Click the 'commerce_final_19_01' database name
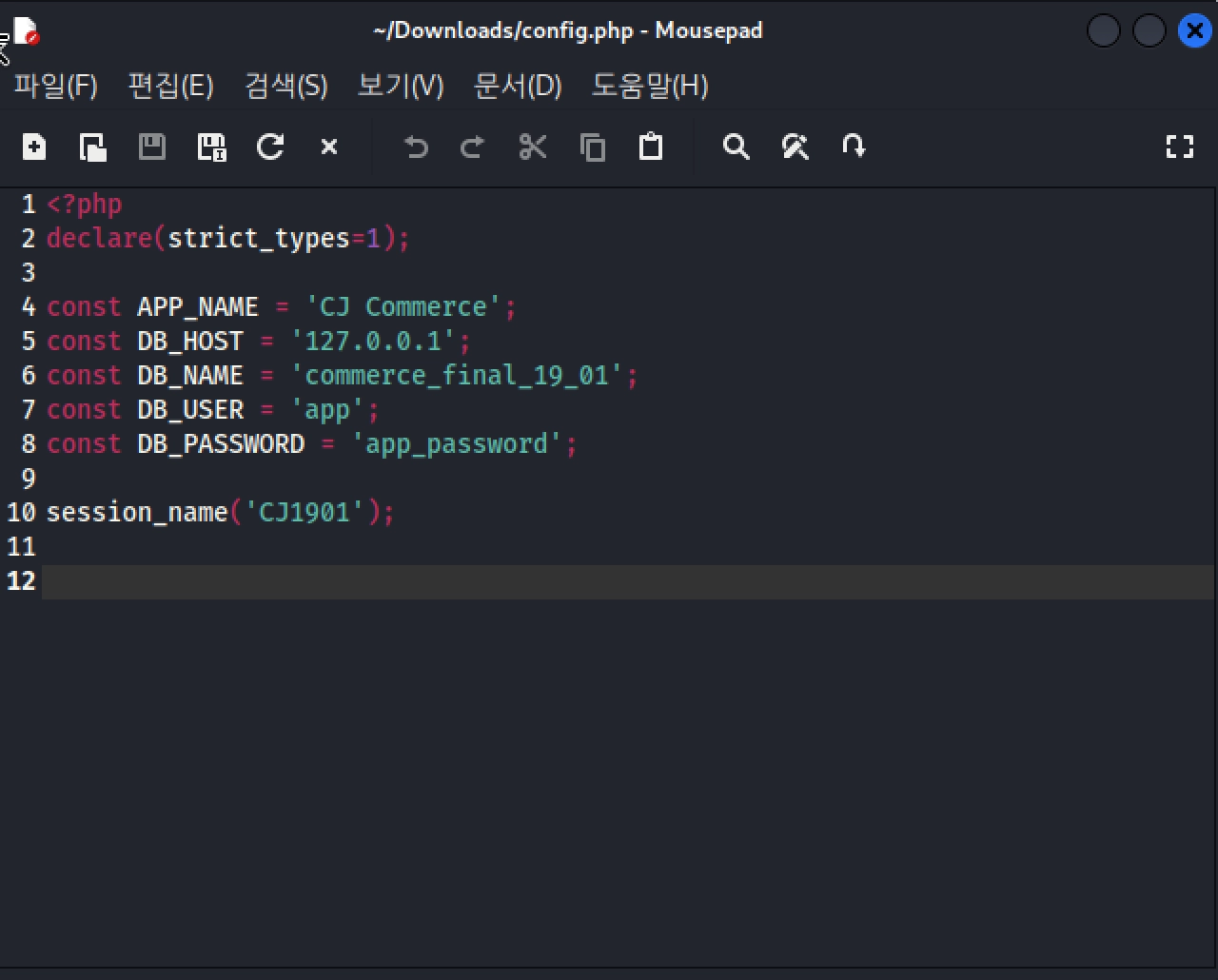This screenshot has height=980, width=1218. tap(457, 375)
